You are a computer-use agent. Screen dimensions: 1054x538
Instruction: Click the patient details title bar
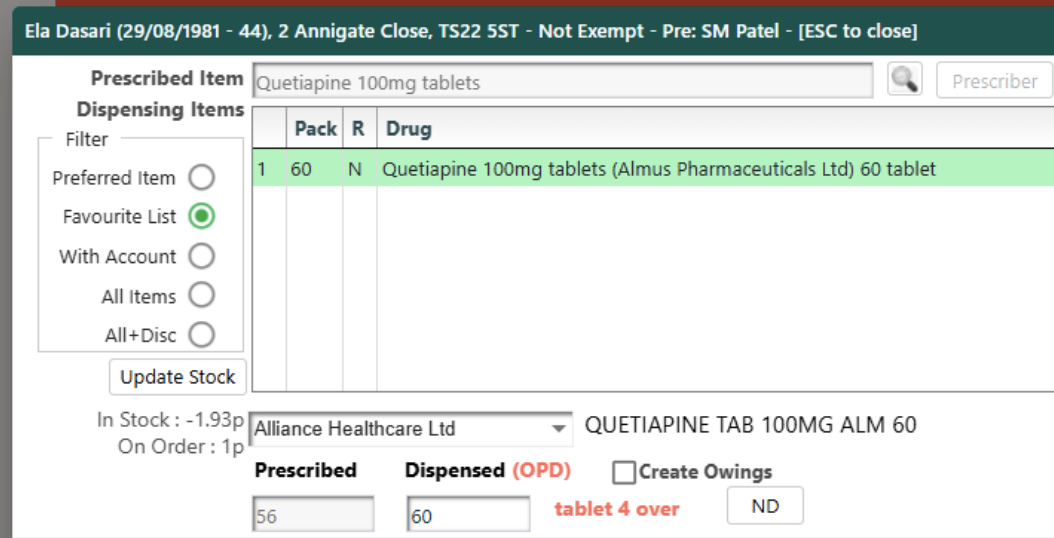(x=464, y=31)
